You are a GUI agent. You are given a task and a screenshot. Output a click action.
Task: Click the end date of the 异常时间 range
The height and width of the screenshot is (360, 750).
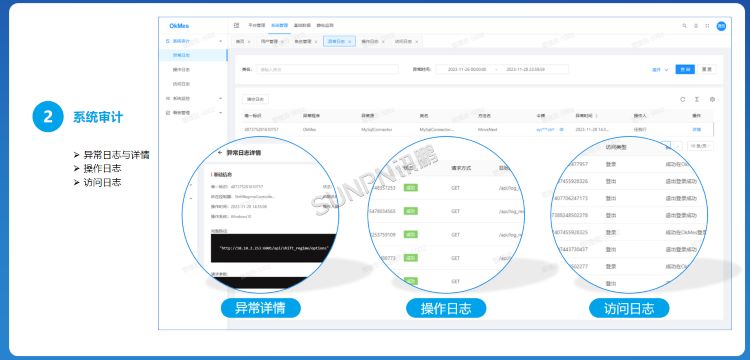(x=525, y=69)
